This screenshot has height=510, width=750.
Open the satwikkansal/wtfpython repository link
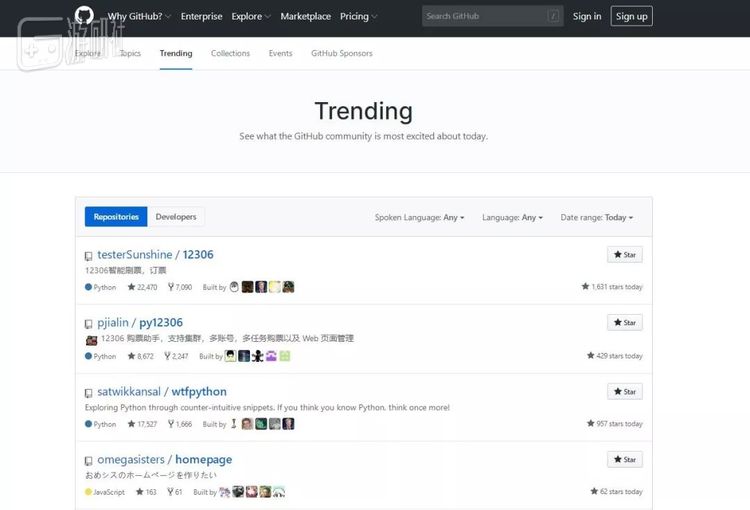(162, 392)
